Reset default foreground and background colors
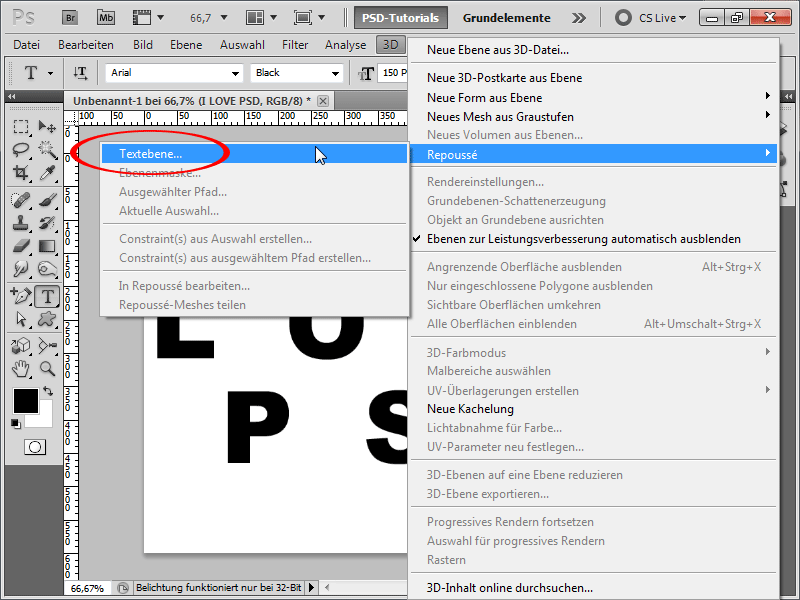Viewport: 800px width, 600px height. (16, 423)
